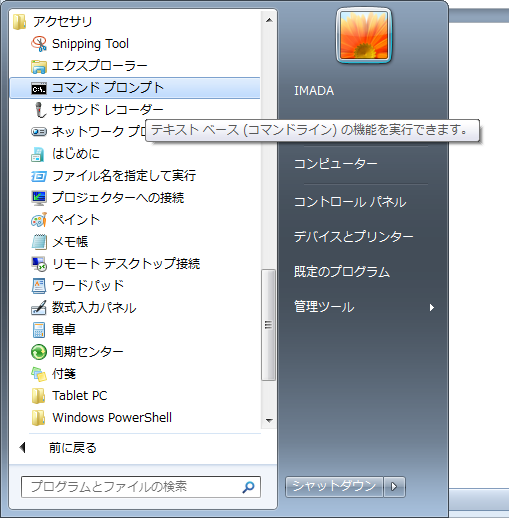The width and height of the screenshot is (509, 518).
Task: Open the Snipping Tool scissors icon
Action: (x=39, y=44)
